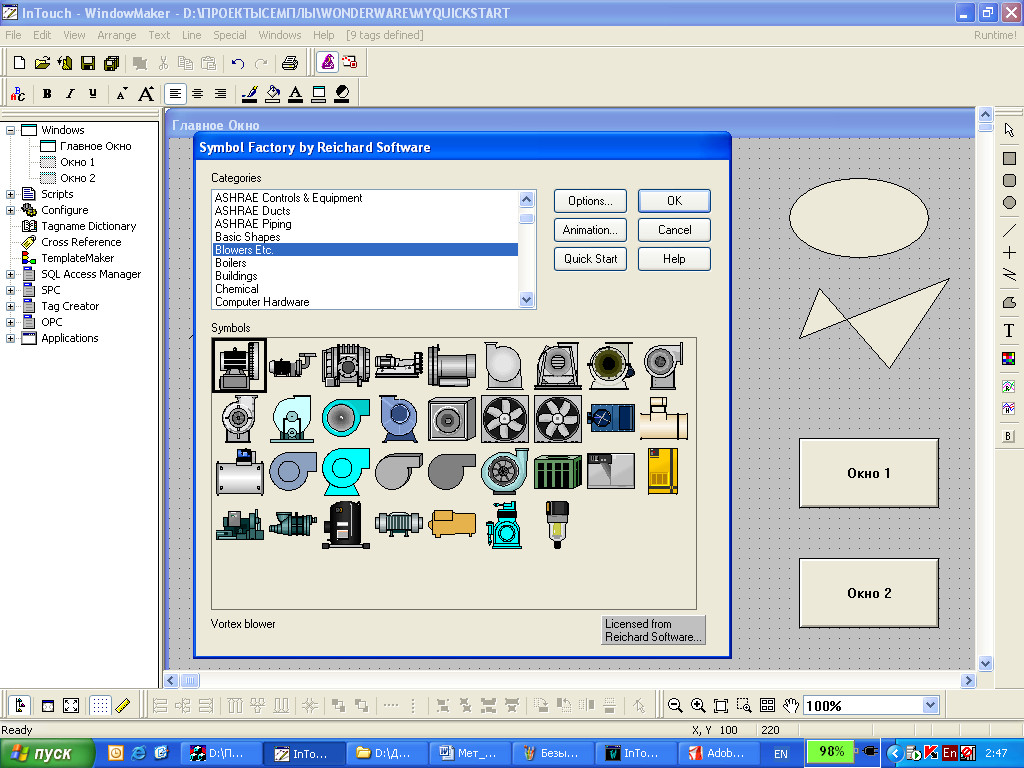Open the Arrange menu

[x=116, y=35]
